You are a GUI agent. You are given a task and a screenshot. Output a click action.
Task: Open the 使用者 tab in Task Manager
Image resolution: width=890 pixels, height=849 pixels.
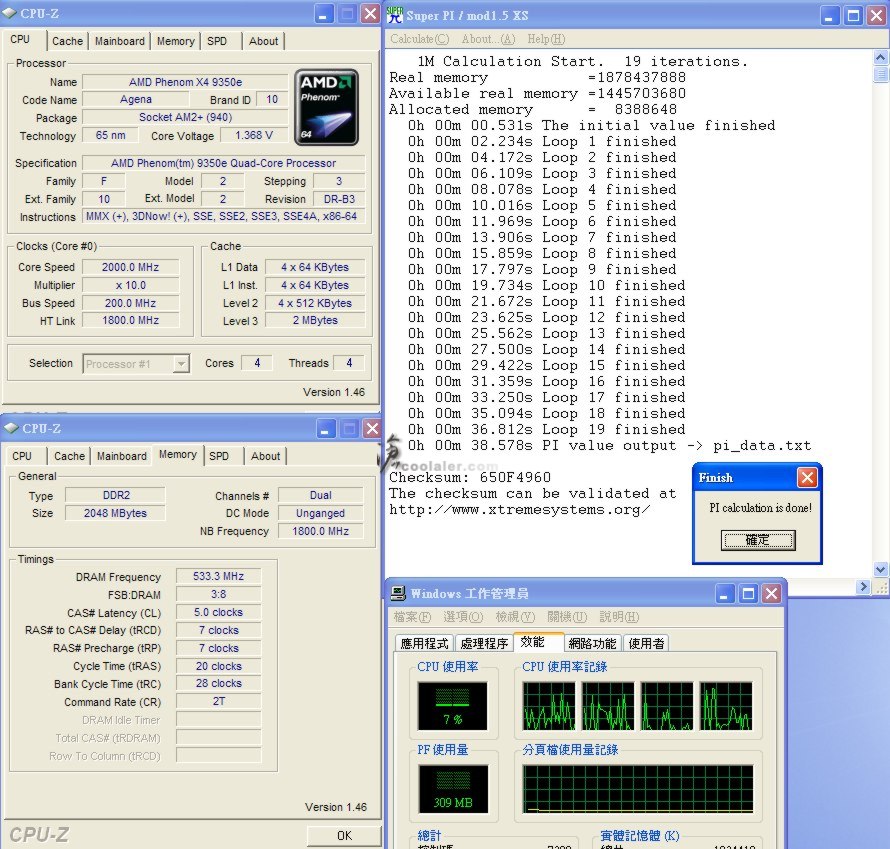coord(646,643)
